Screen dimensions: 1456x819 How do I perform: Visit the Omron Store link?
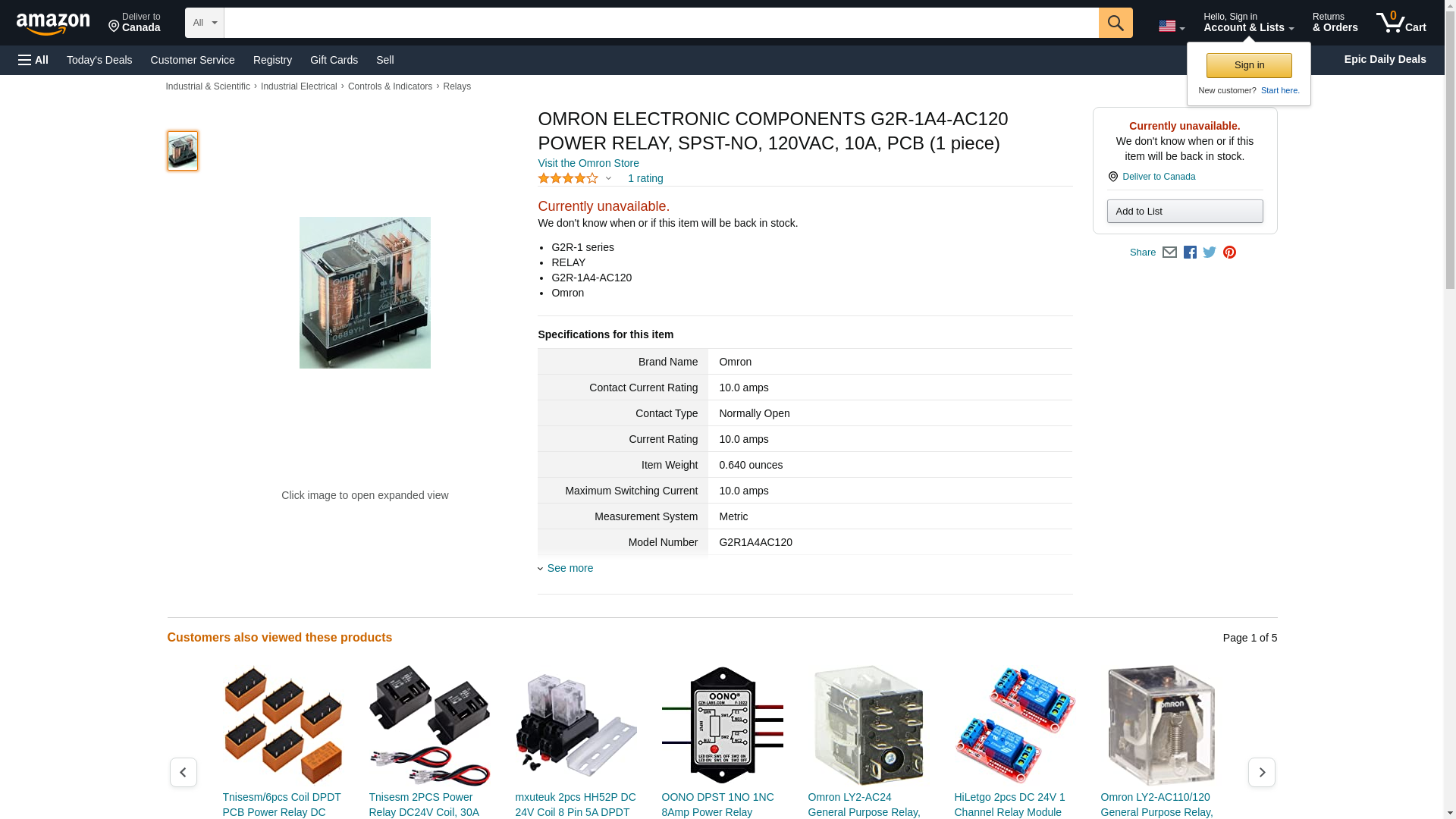588,163
